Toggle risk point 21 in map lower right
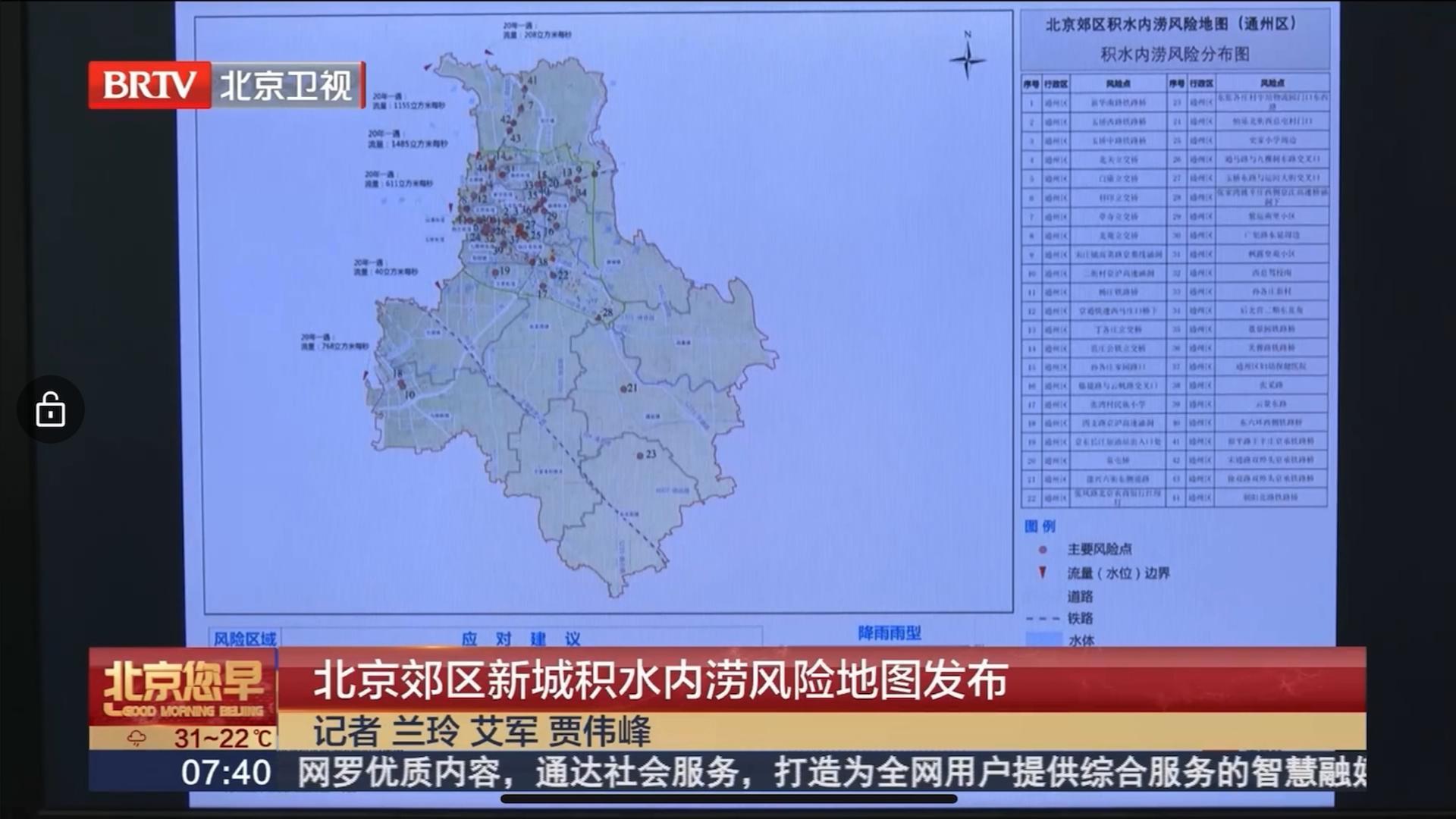Screen dimensions: 1456x819 pos(624,389)
